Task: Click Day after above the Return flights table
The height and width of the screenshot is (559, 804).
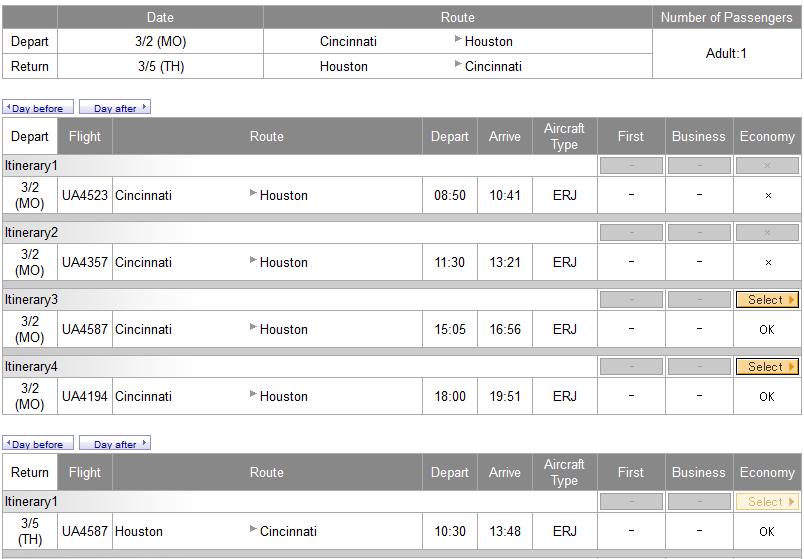Action: [115, 444]
